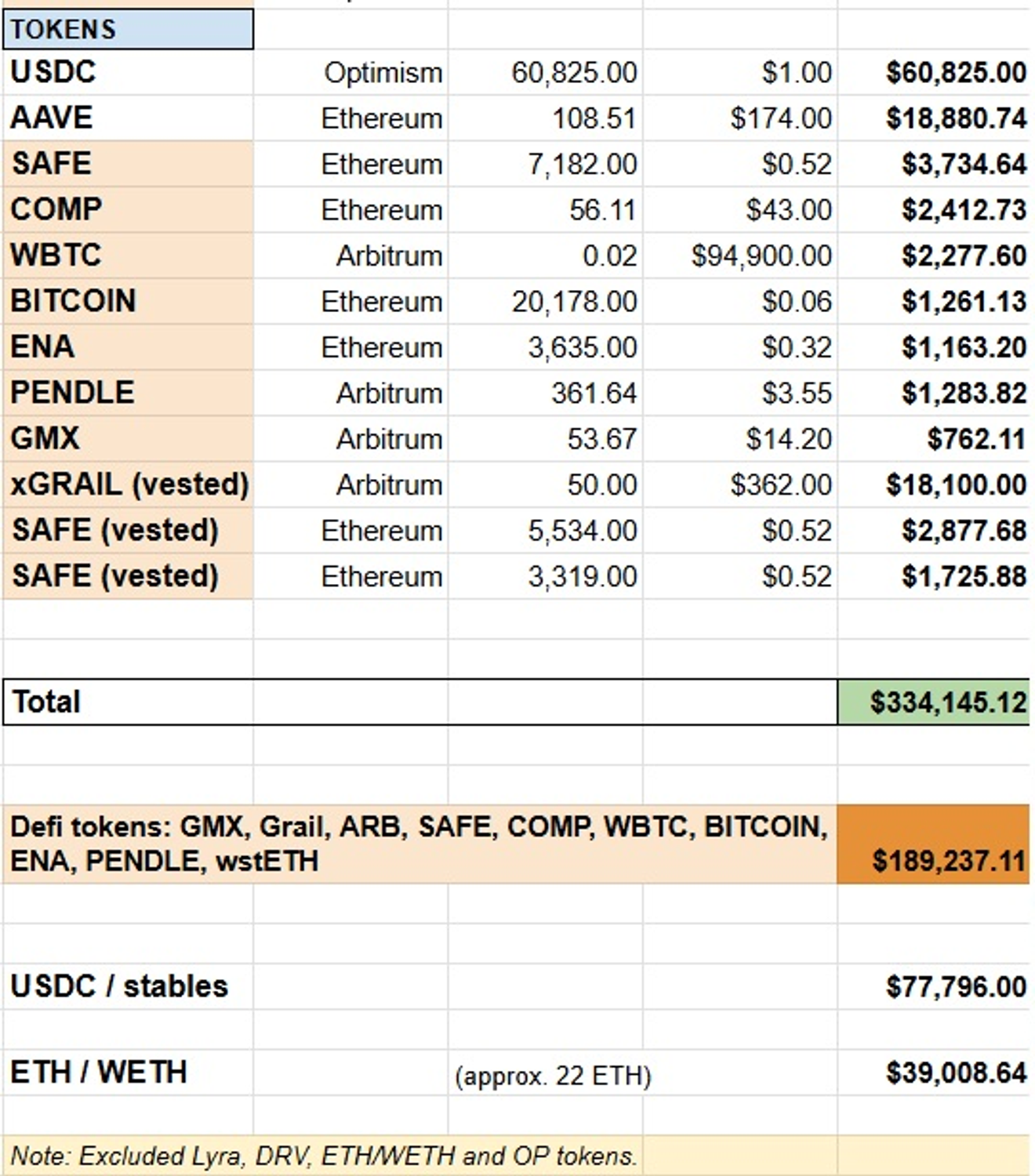This screenshot has width=1035, height=1176.
Task: Click the xGRAIL value $18,100.00 cell
Action: coord(955,485)
